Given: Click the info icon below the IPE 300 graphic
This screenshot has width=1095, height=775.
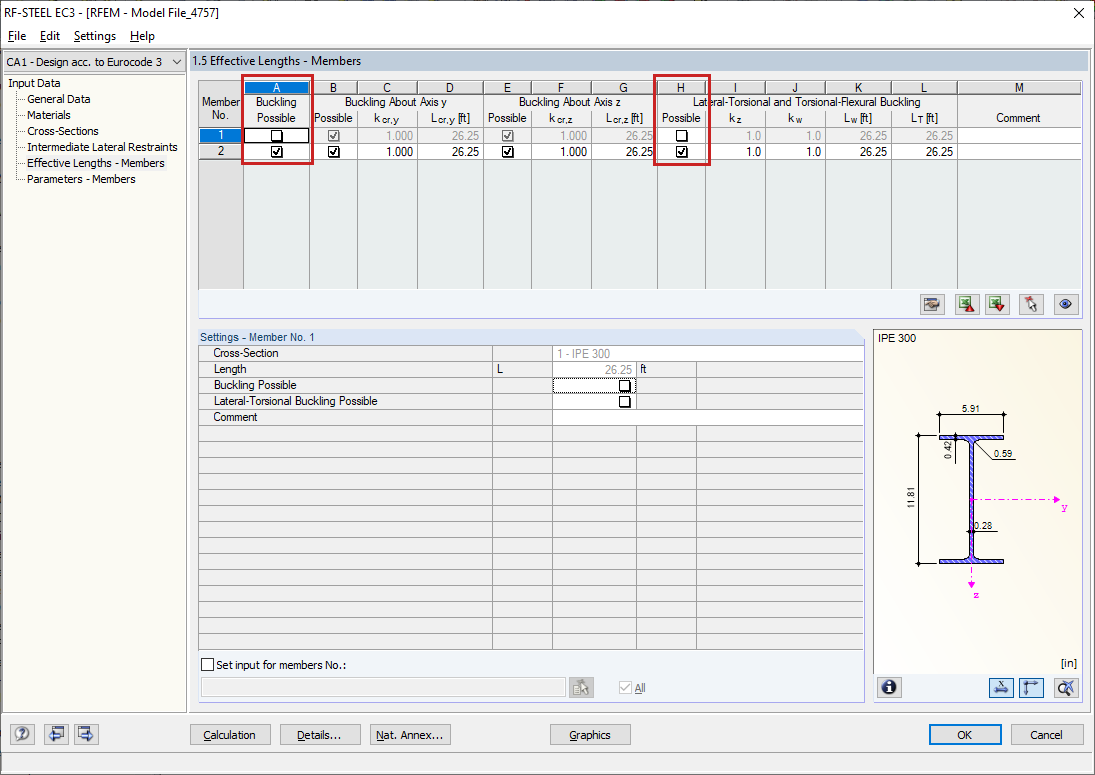Looking at the screenshot, I should pyautogui.click(x=889, y=687).
